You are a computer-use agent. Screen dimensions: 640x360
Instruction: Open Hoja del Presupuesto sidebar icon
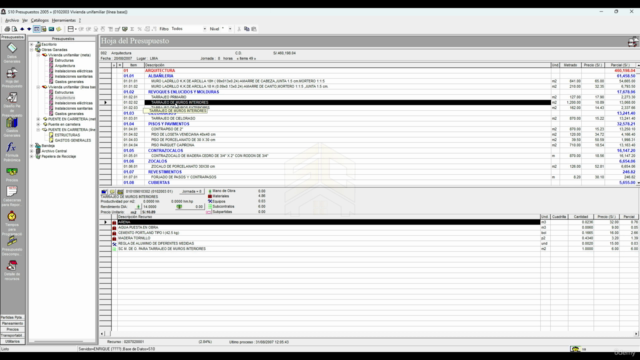click(12, 78)
